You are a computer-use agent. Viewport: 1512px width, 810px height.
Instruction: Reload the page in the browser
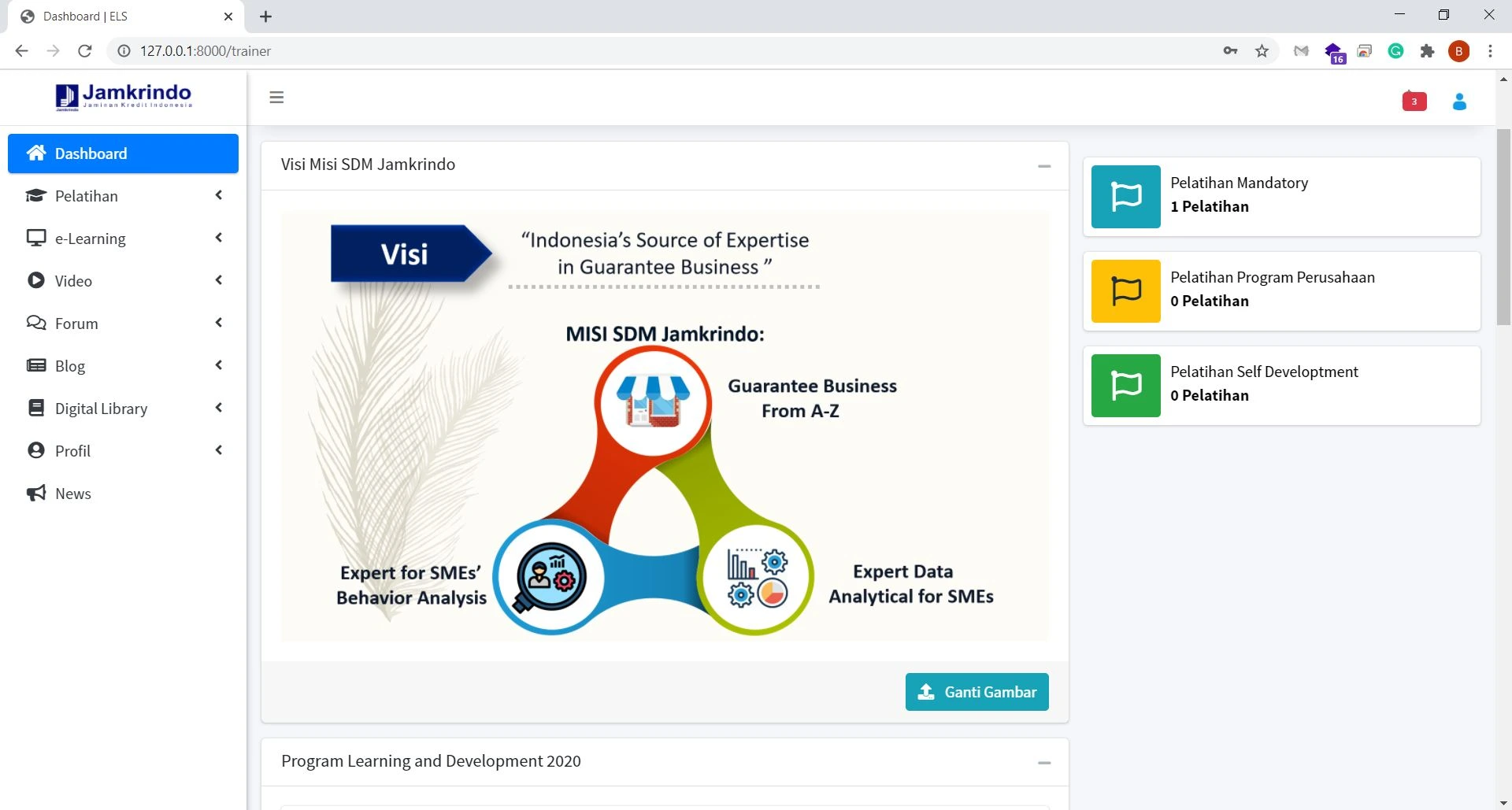coord(85,51)
